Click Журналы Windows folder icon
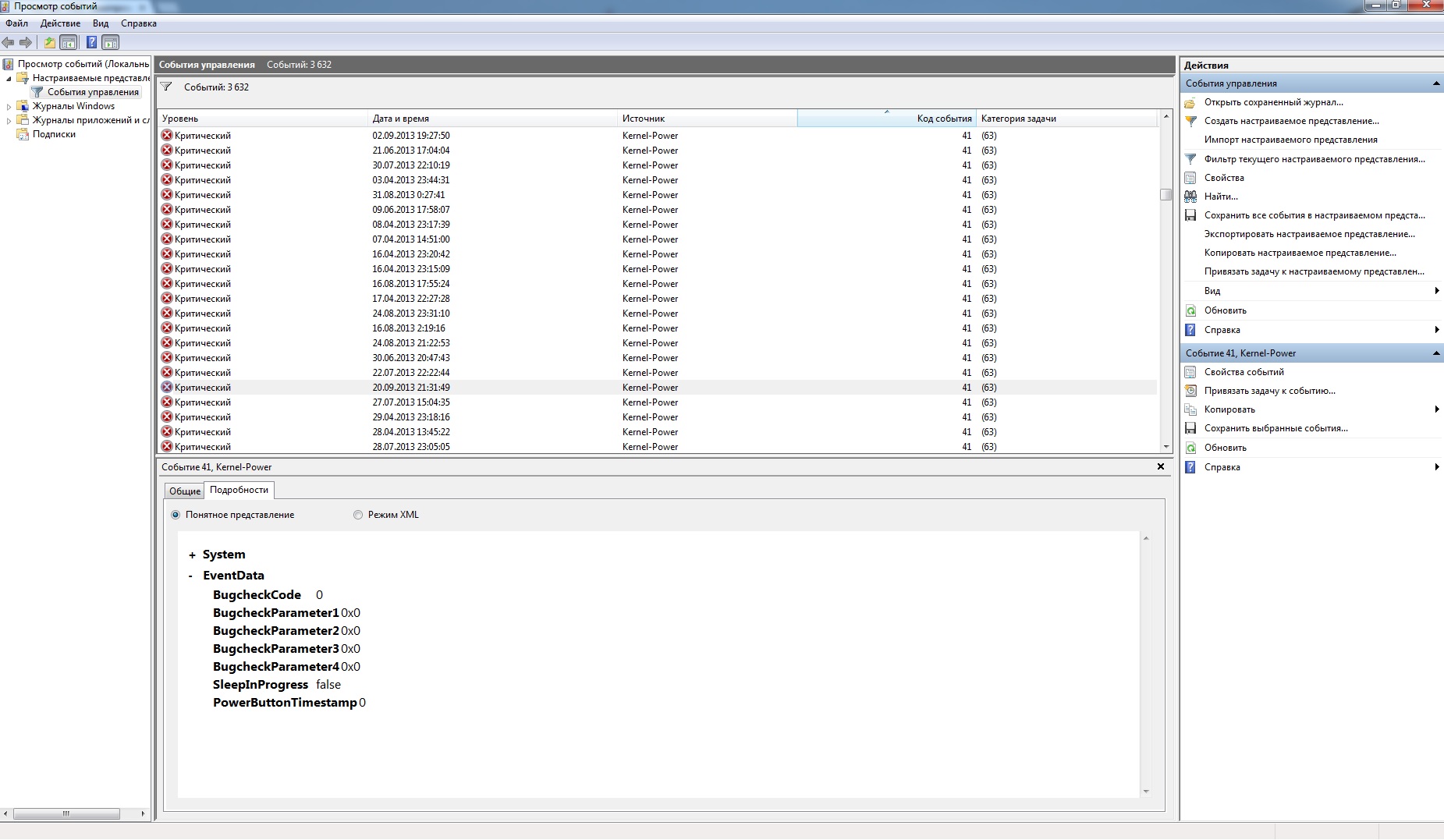1444x840 pixels. 23,106
